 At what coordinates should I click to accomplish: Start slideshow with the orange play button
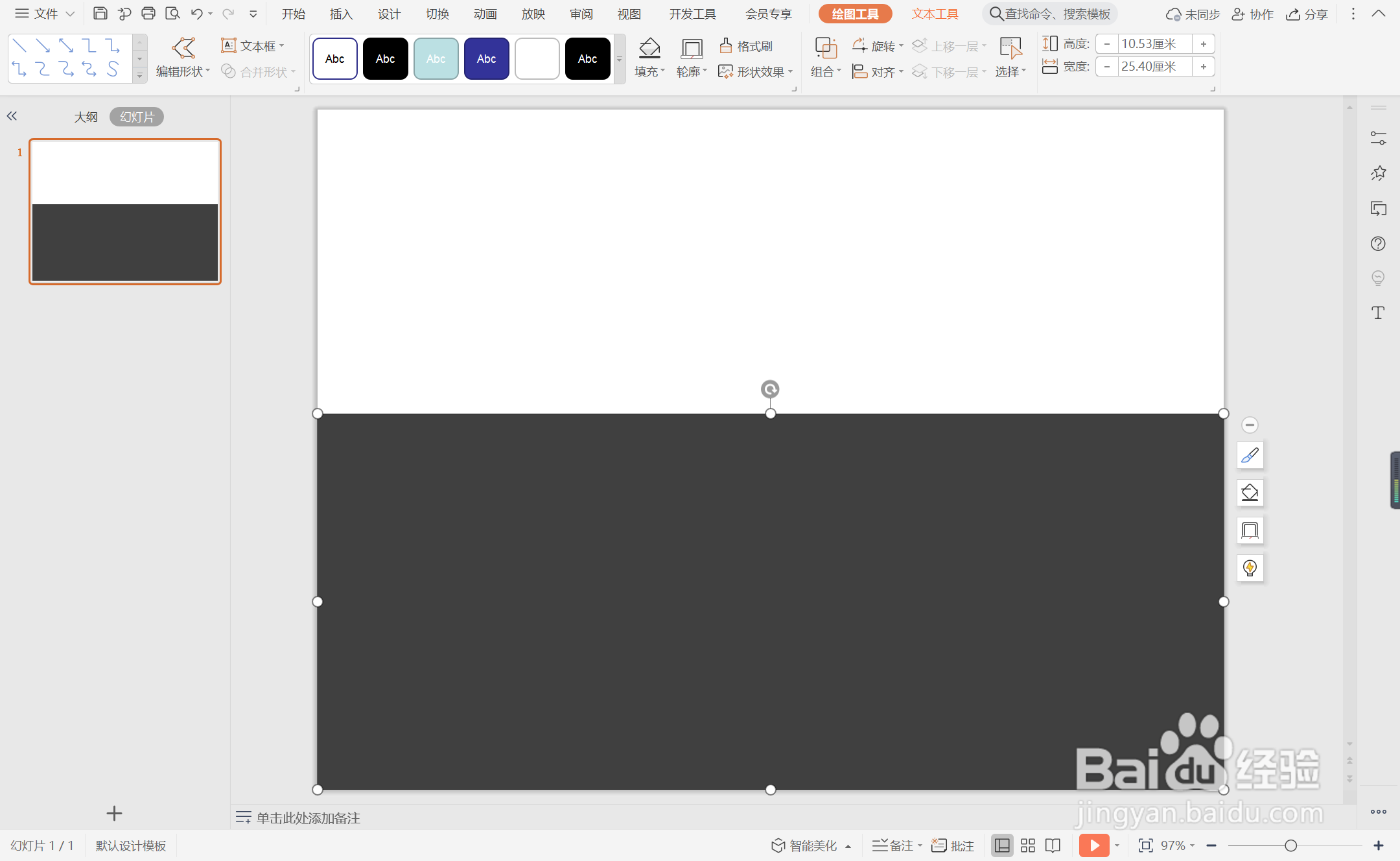1093,845
